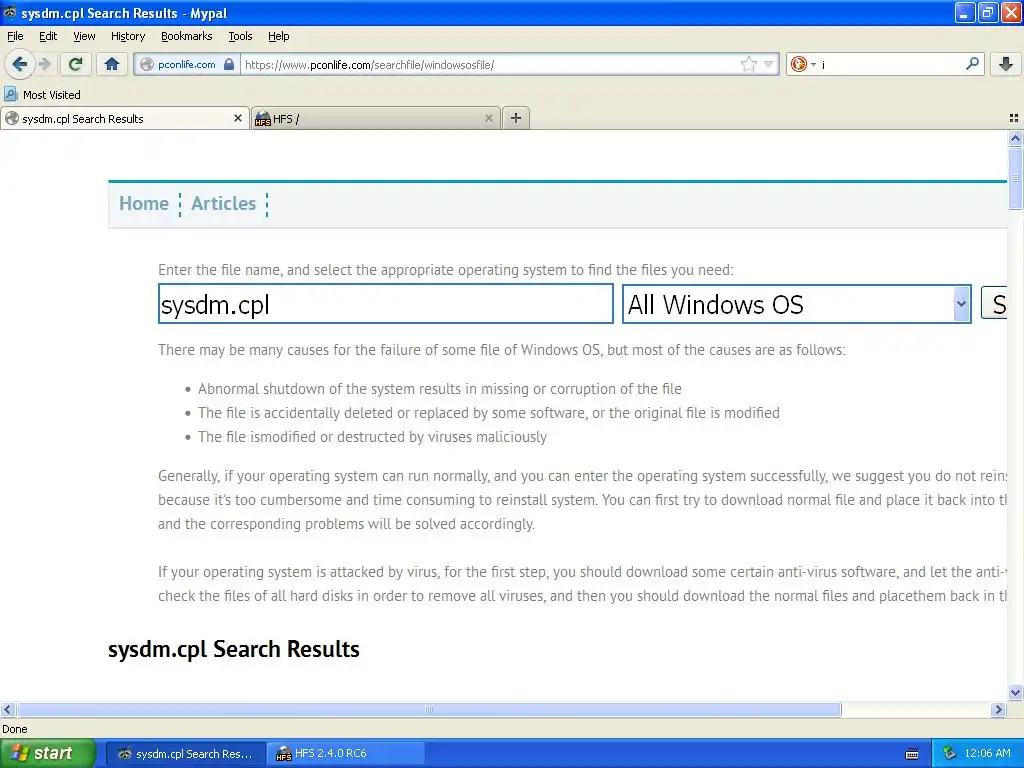Click the vertical scrollbar up arrow

click(x=1015, y=138)
